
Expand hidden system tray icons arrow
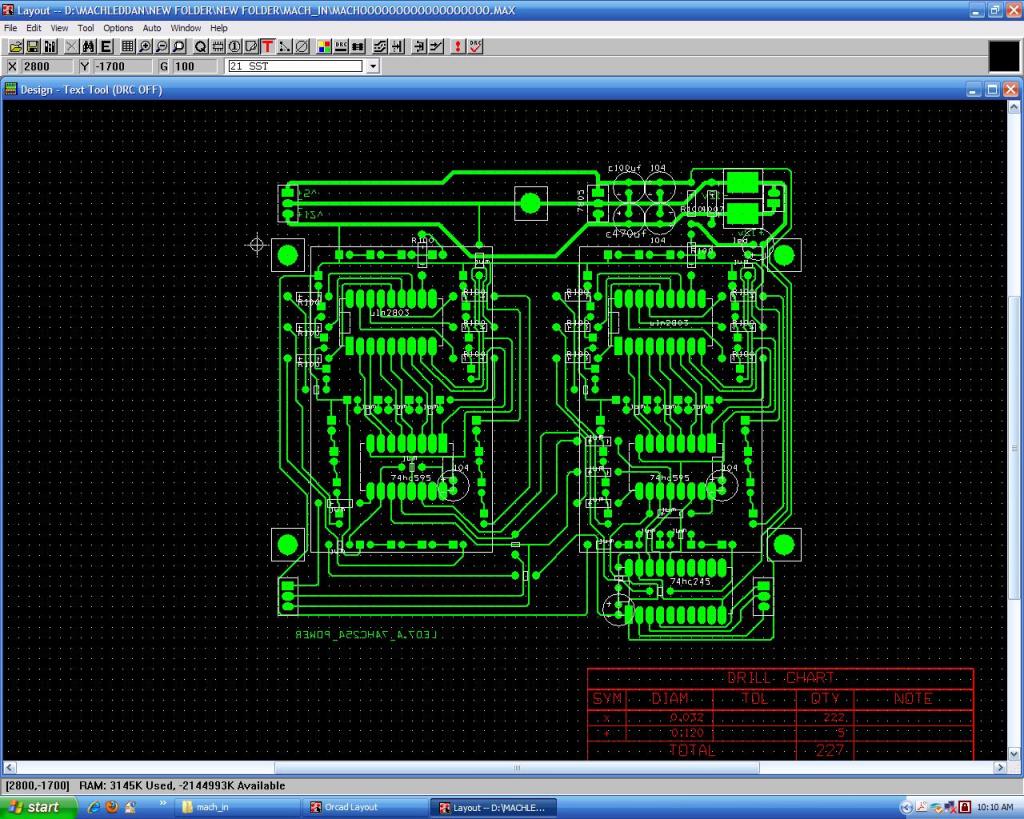(906, 807)
